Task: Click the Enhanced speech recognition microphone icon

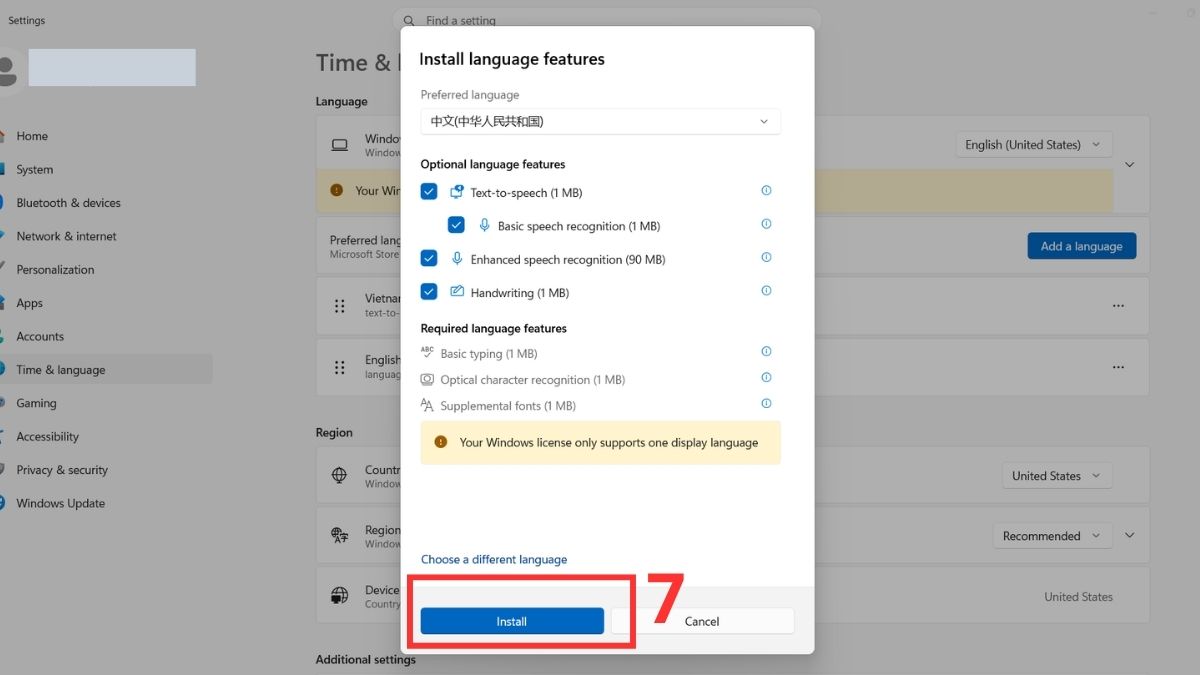Action: 457,259
